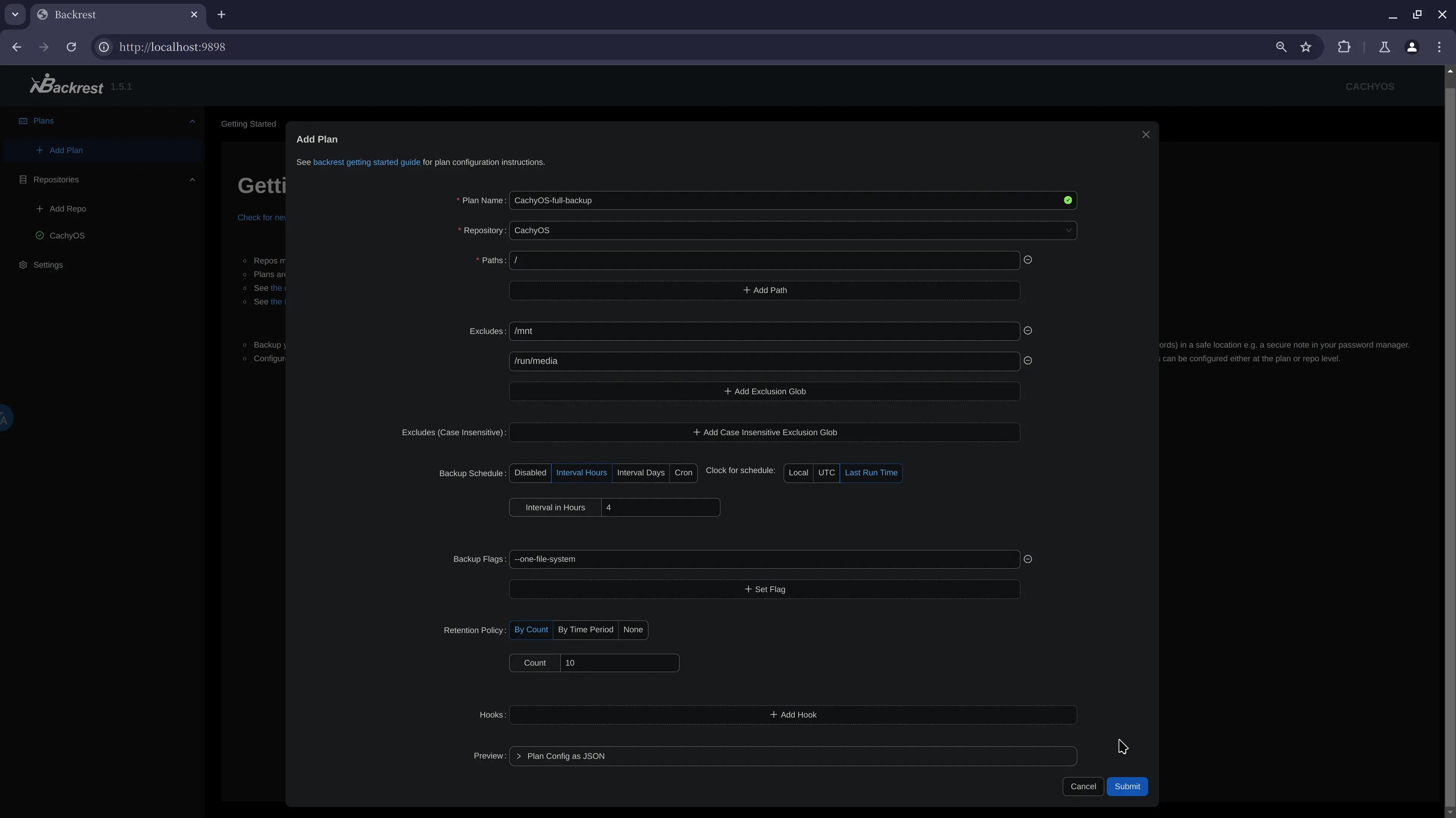Collapse the Plans sidebar section
Viewport: 1456px width, 818px height.
coord(192,121)
